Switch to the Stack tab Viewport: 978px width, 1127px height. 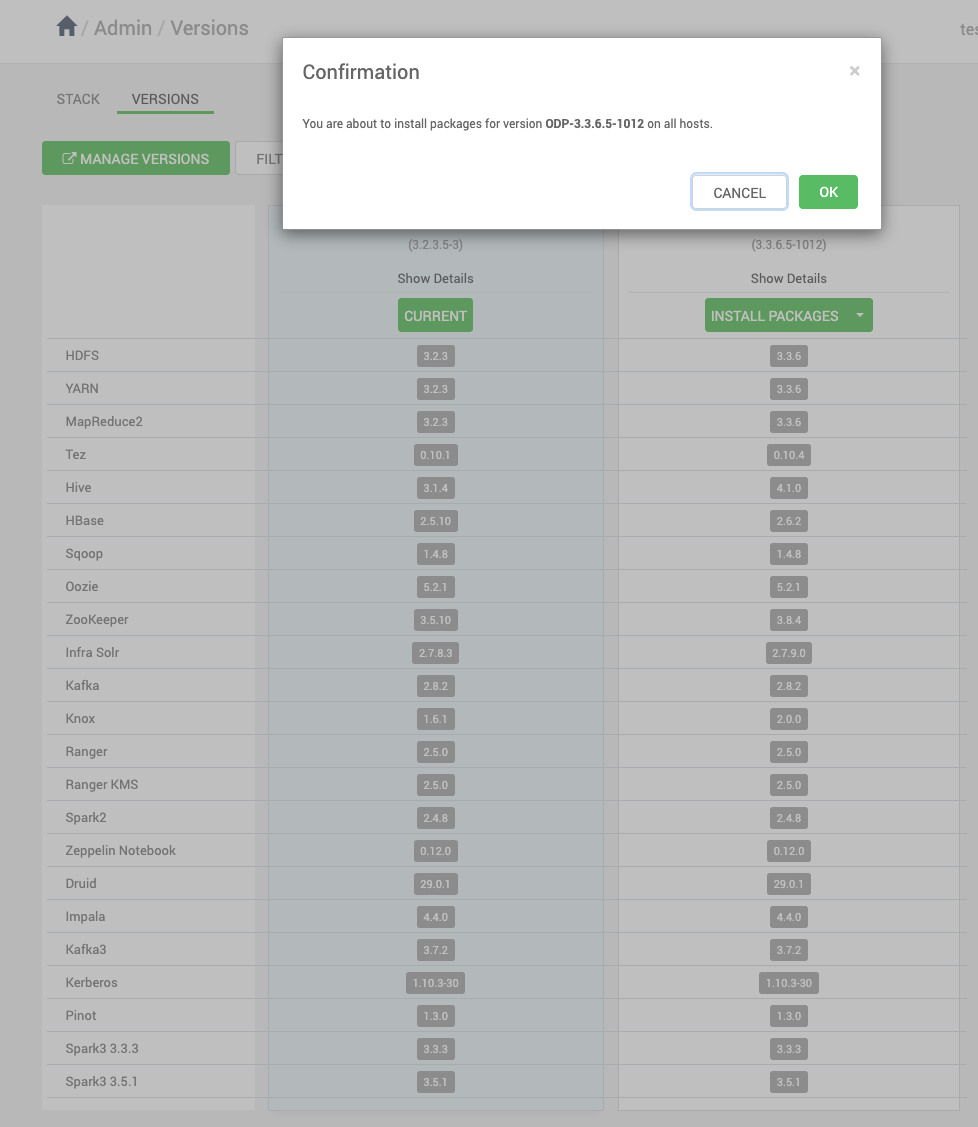78,99
